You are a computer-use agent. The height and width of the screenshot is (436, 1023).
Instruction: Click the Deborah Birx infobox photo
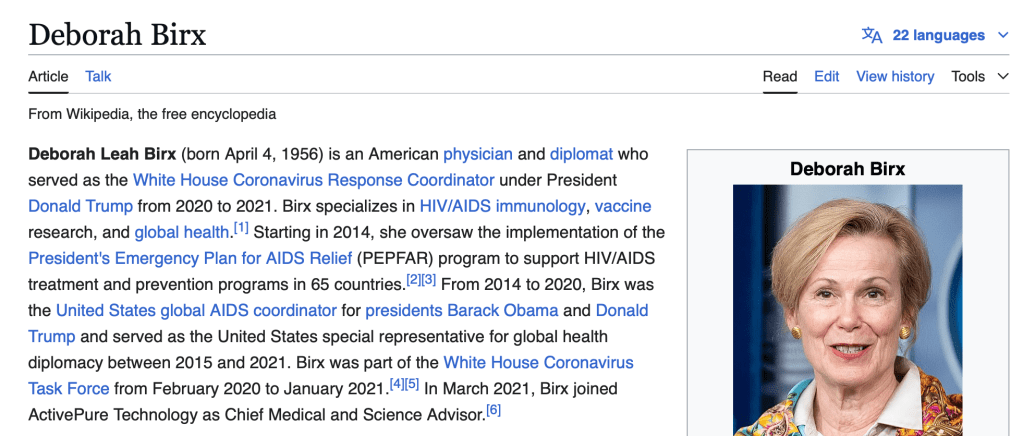point(847,310)
